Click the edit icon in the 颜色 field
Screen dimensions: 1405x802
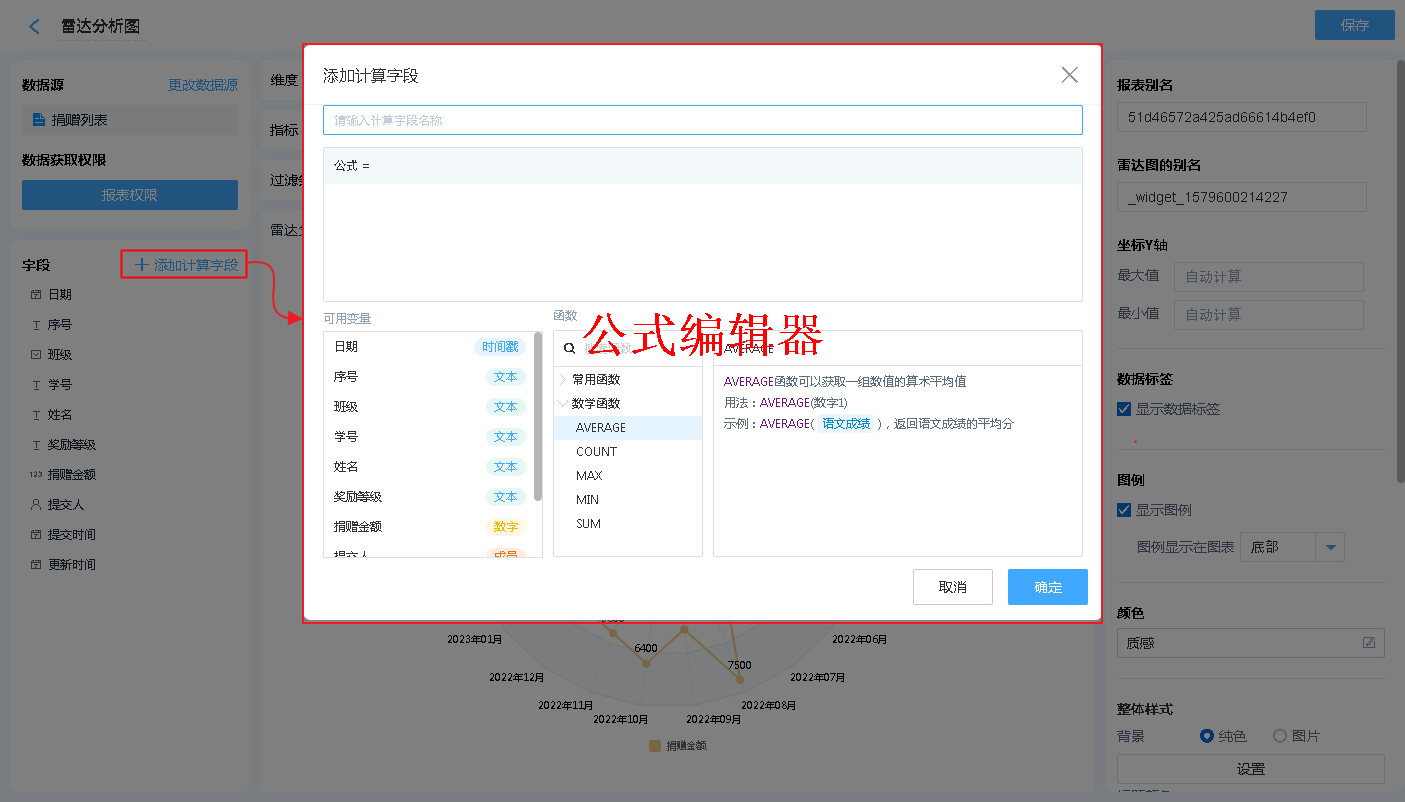[1369, 643]
